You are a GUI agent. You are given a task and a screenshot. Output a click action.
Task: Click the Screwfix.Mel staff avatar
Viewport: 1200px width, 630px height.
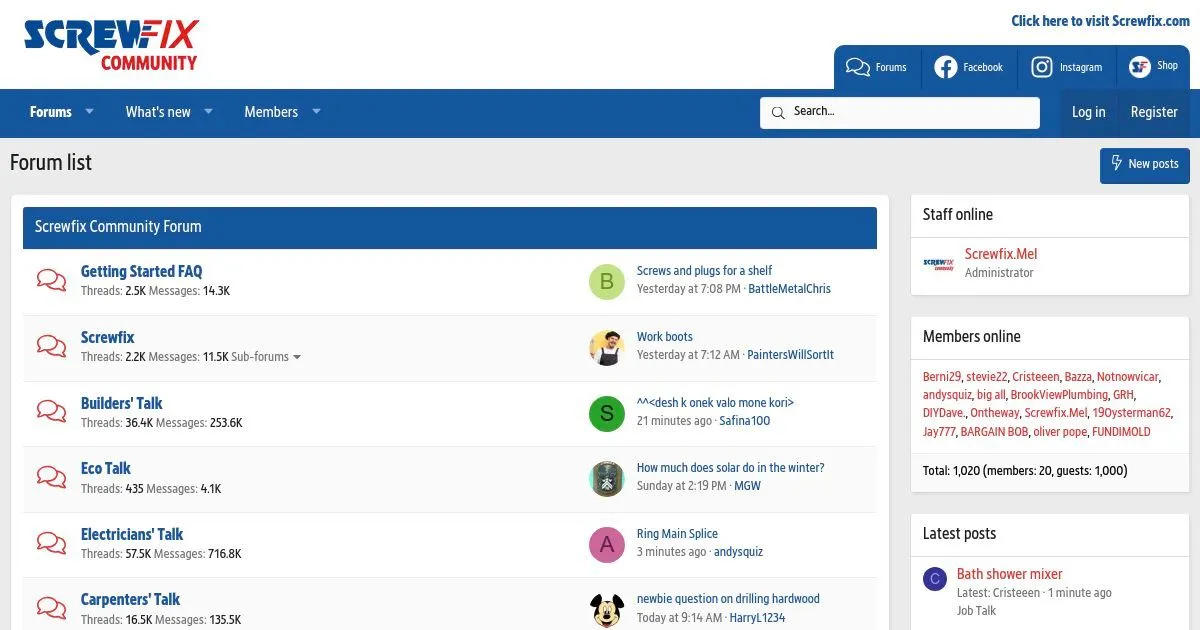tap(938, 264)
